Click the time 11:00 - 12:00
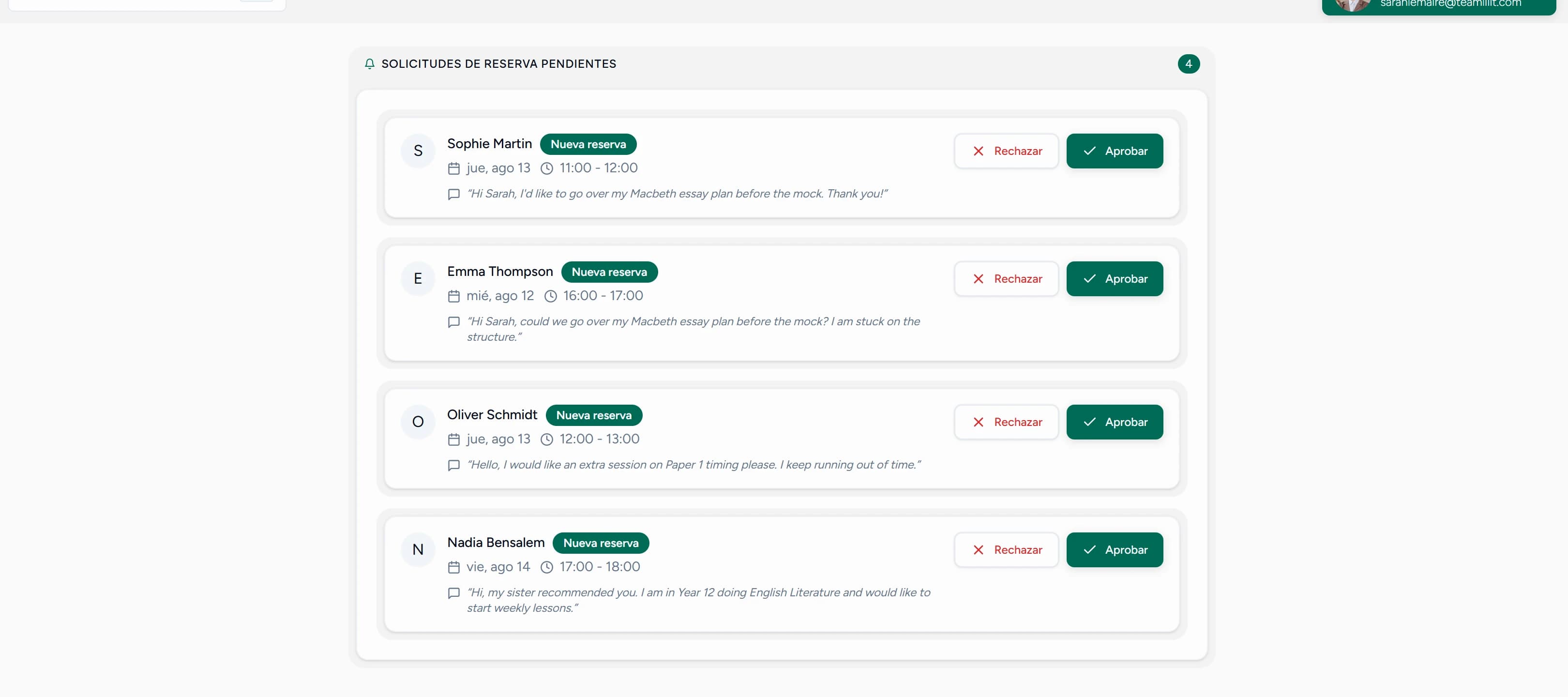The image size is (1568, 697). 598,168
